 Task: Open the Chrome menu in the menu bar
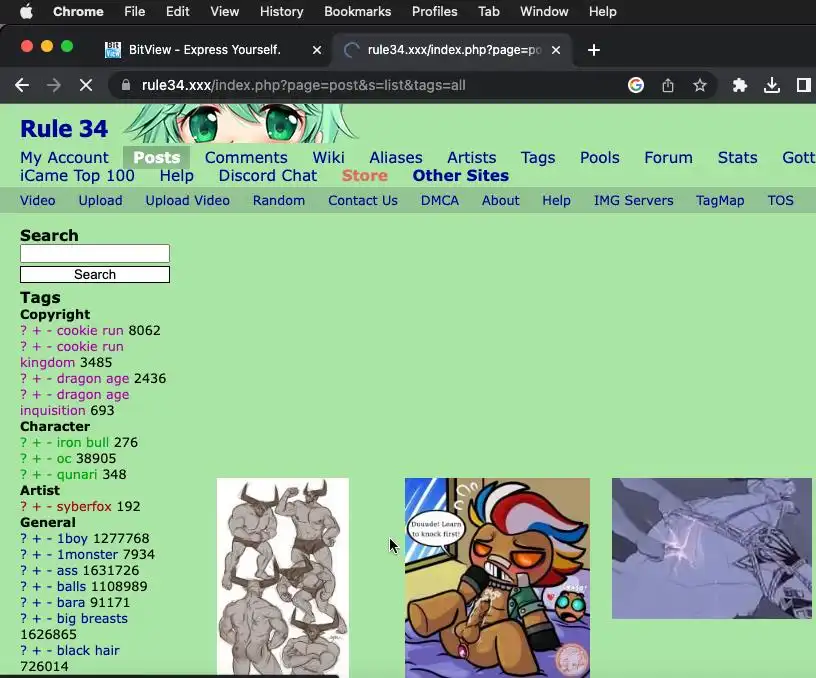(78, 11)
